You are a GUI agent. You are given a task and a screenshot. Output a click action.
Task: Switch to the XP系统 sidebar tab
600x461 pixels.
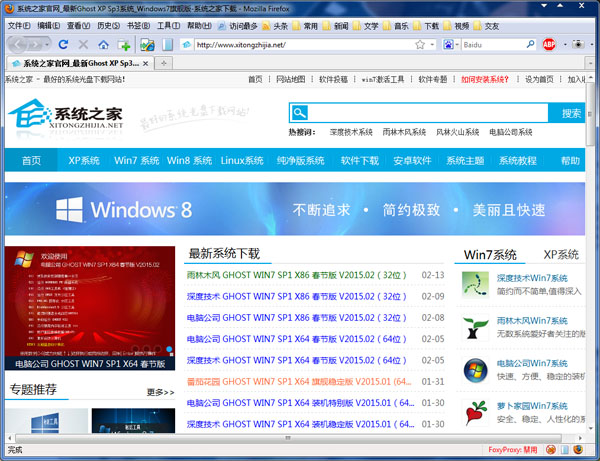click(x=561, y=255)
